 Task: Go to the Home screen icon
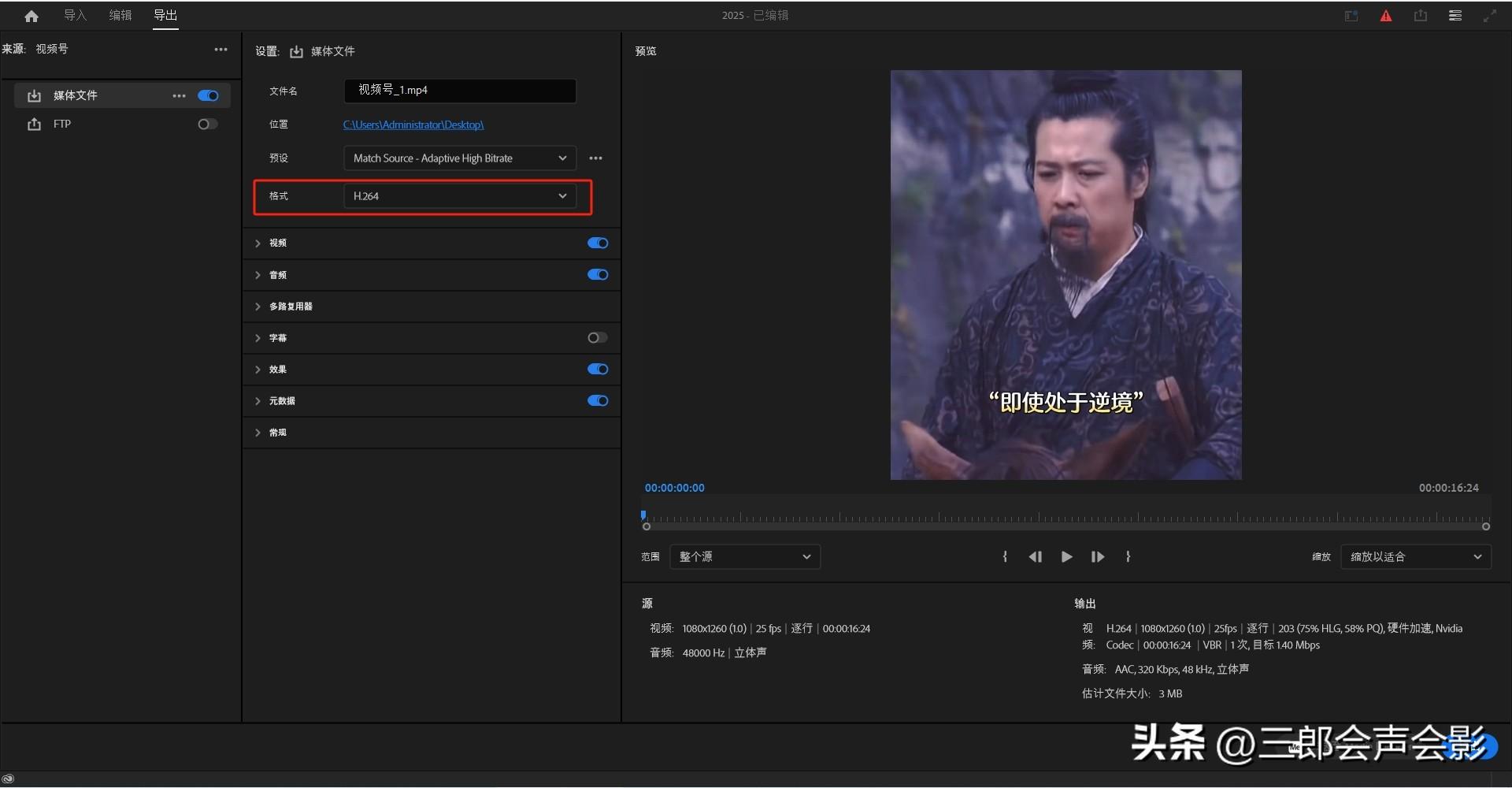coord(31,16)
